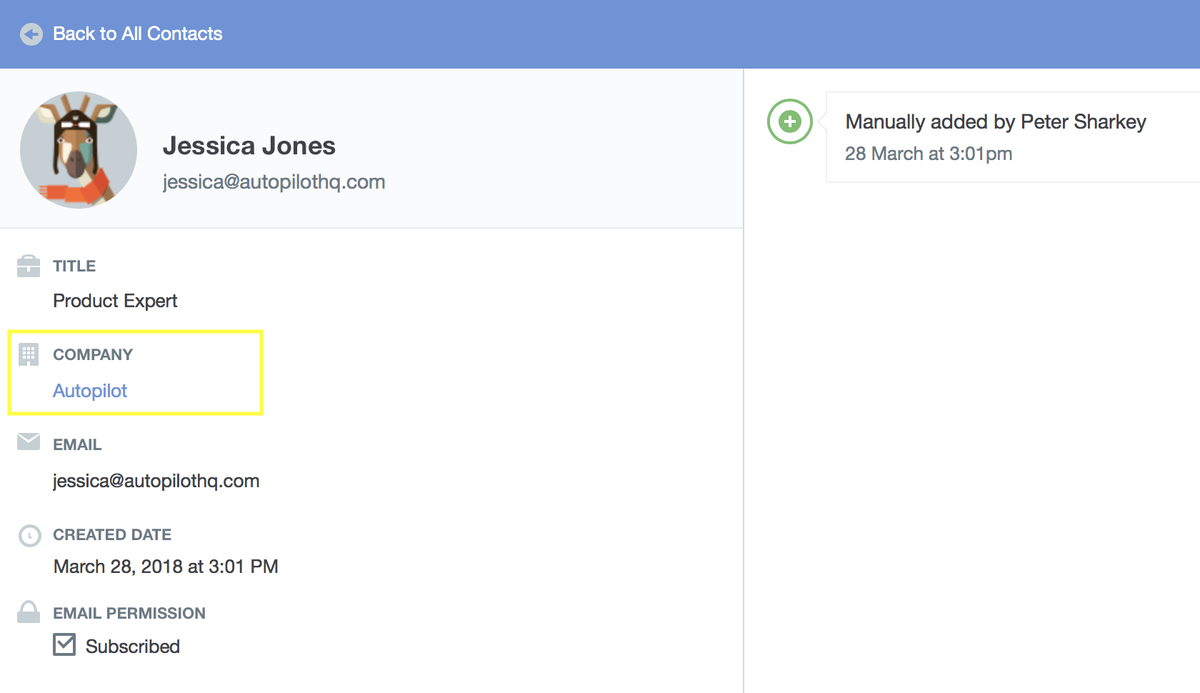Open the contact's profile avatar picture

[x=78, y=150]
